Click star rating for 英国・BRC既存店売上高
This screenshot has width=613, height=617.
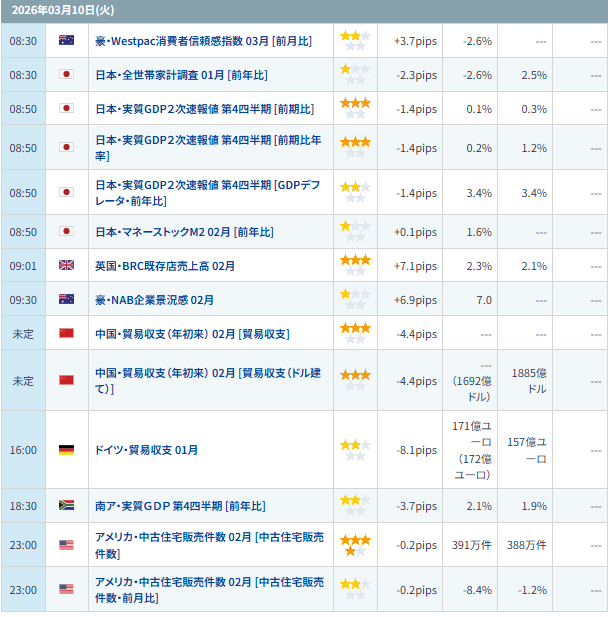point(355,266)
